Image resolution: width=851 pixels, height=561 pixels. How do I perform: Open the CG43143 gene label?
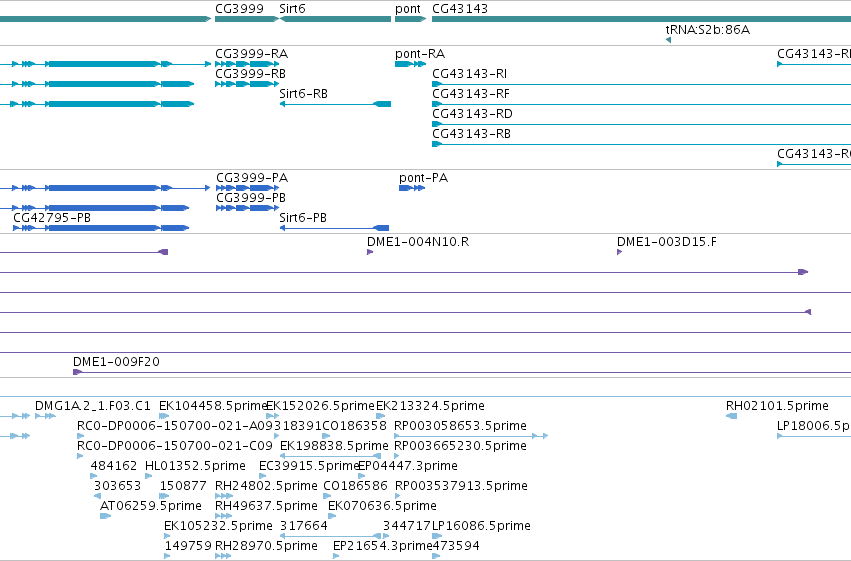pyautogui.click(x=460, y=9)
